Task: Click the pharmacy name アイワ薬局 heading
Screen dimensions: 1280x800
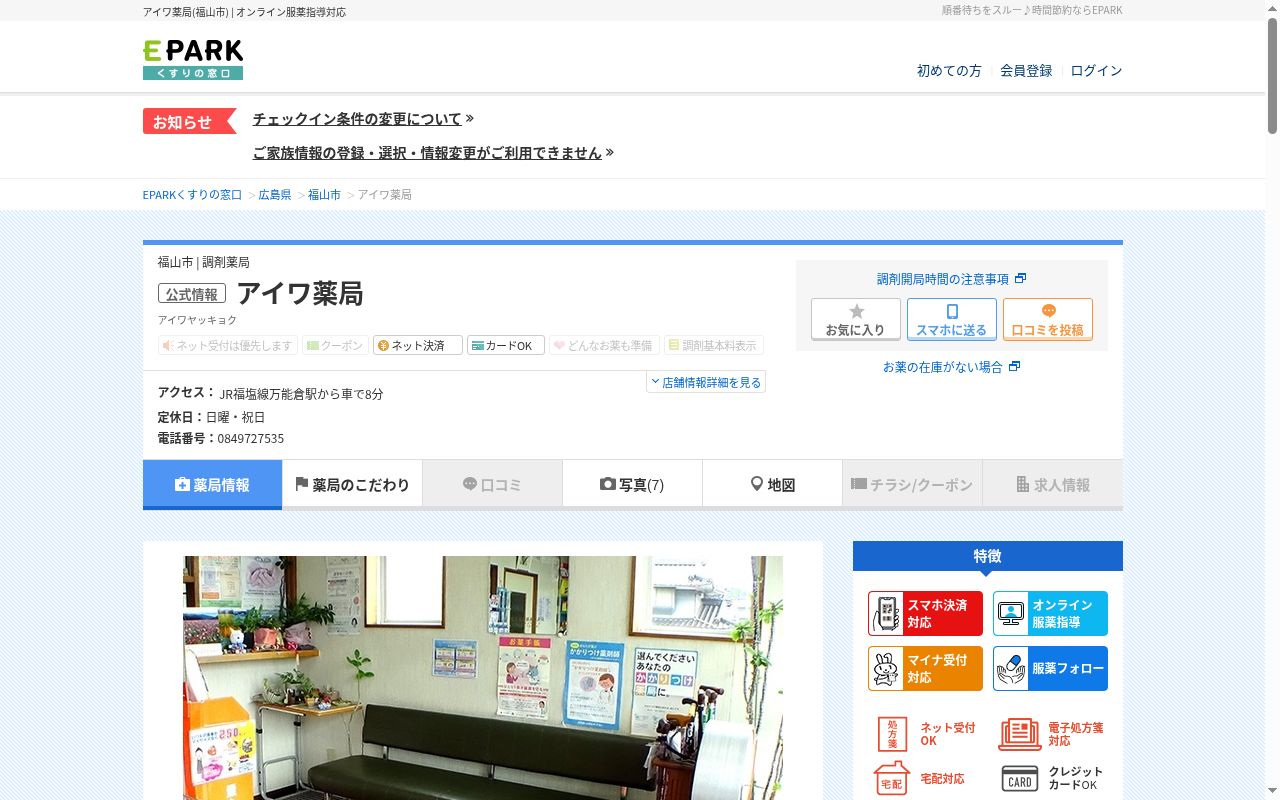Action: click(x=300, y=293)
